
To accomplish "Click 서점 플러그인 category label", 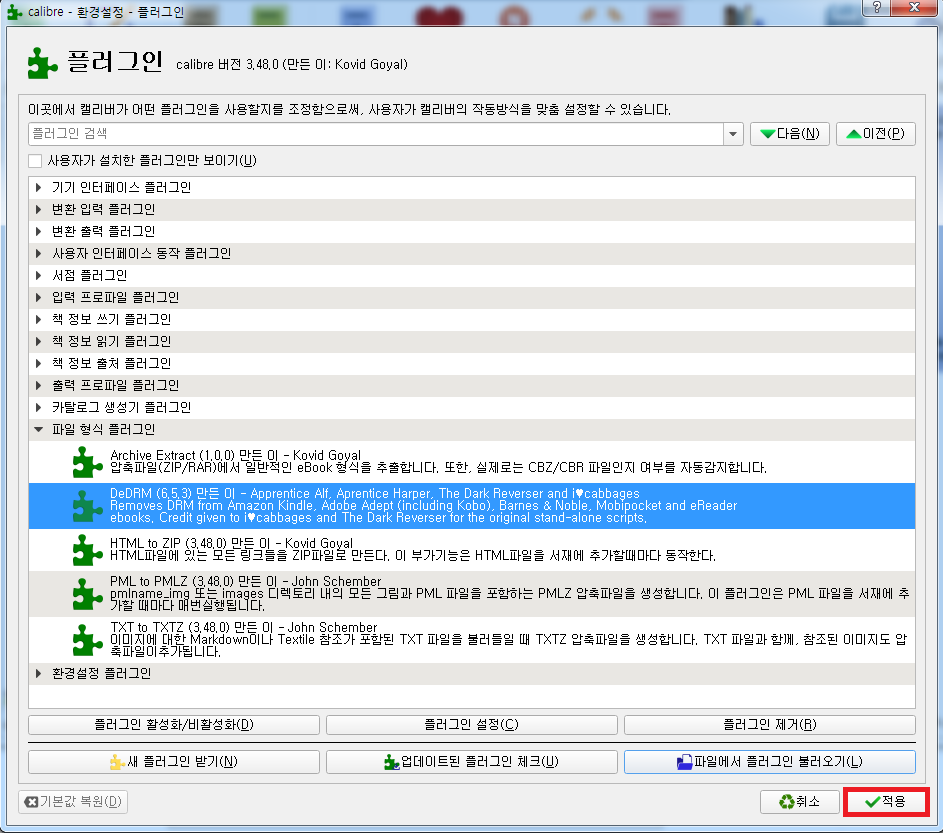I will (x=89, y=275).
